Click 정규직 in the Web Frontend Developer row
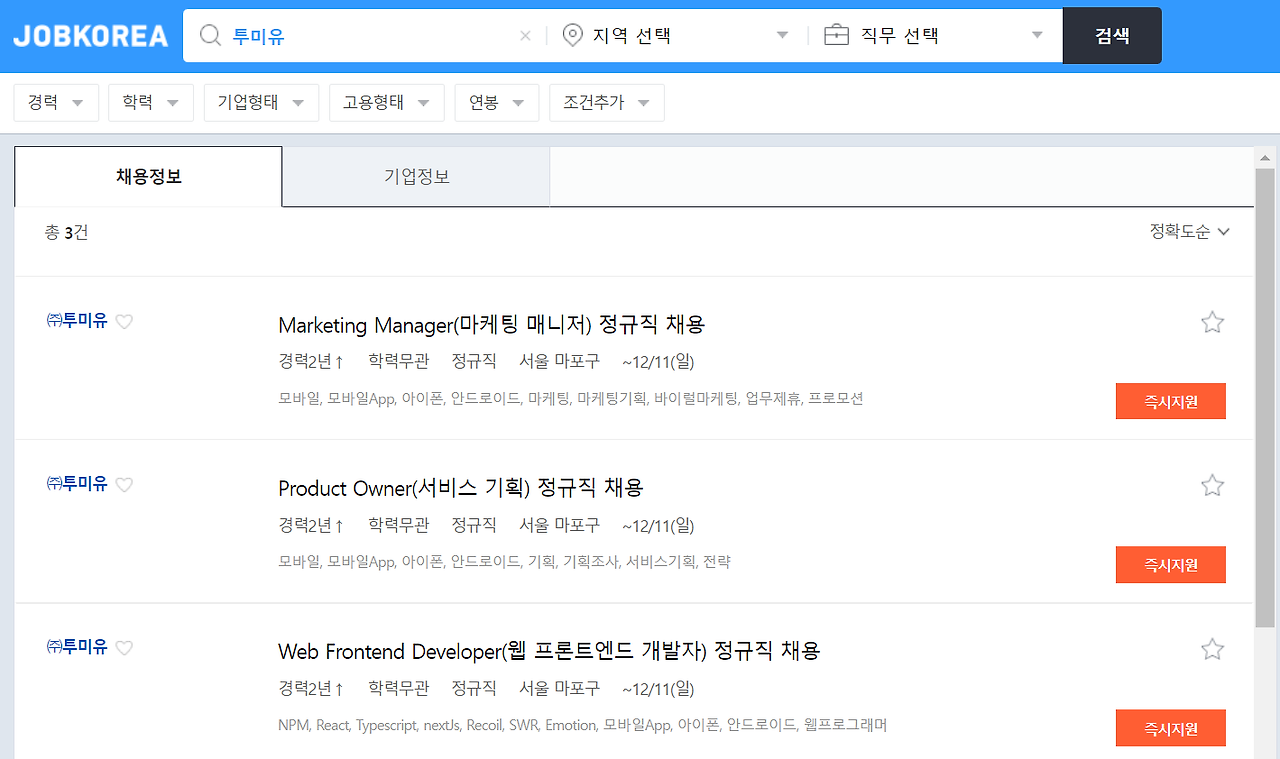 pos(474,688)
